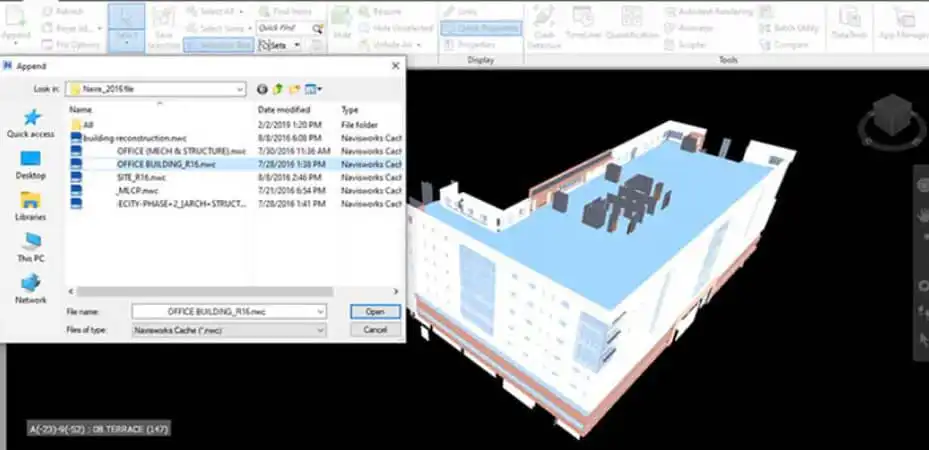Go back using the dialog's back arrow icon

(x=262, y=89)
